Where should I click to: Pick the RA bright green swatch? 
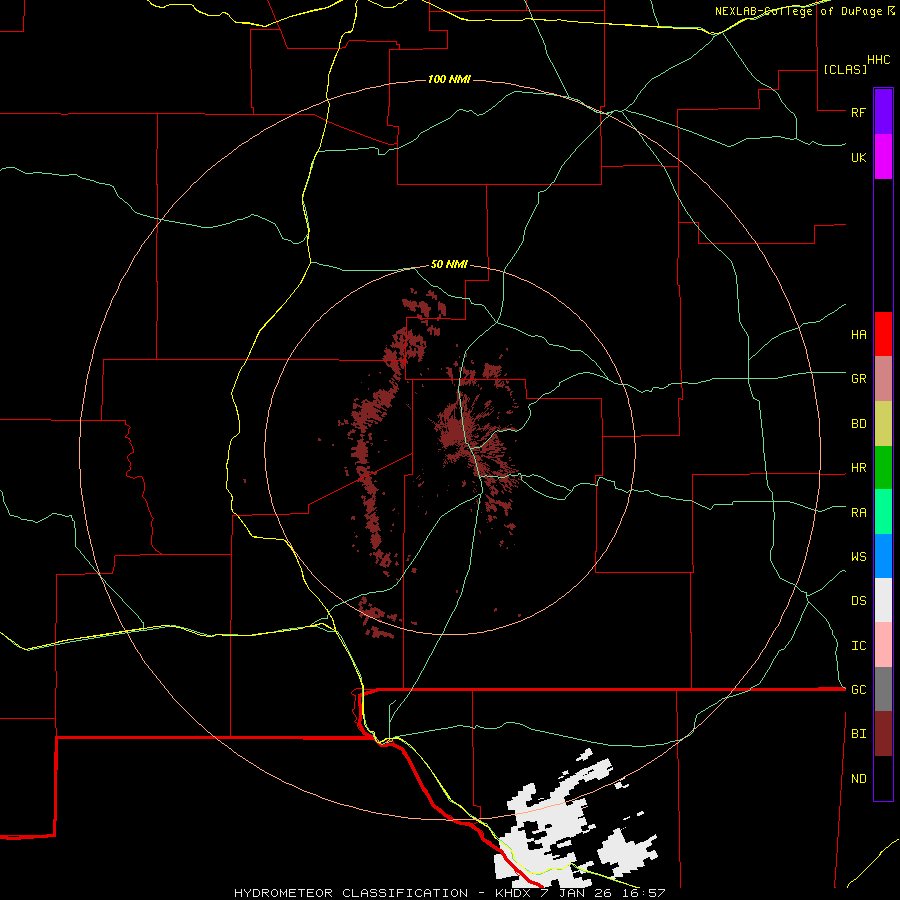coord(883,512)
